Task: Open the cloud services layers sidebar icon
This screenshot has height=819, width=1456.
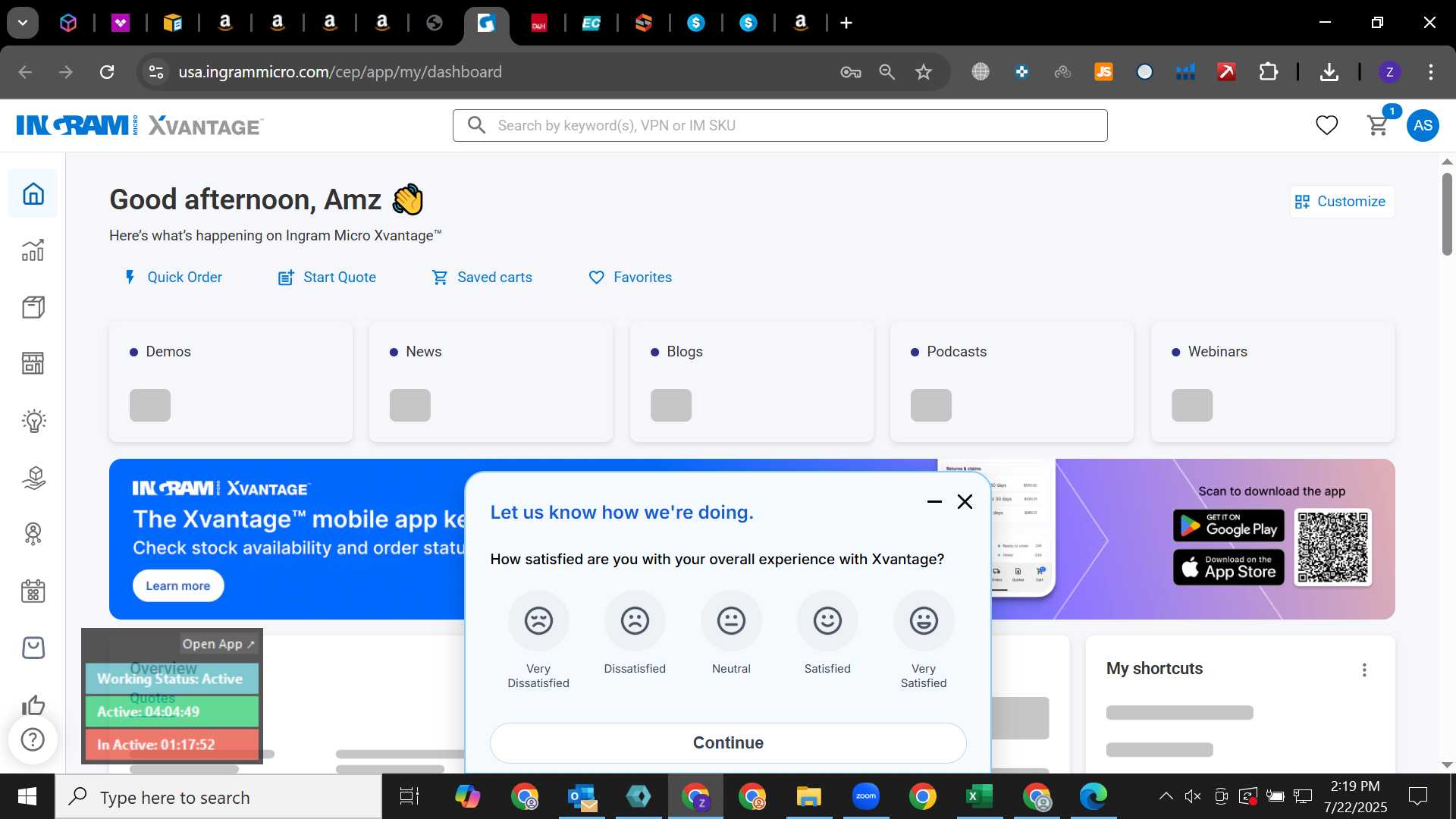Action: pyautogui.click(x=33, y=478)
